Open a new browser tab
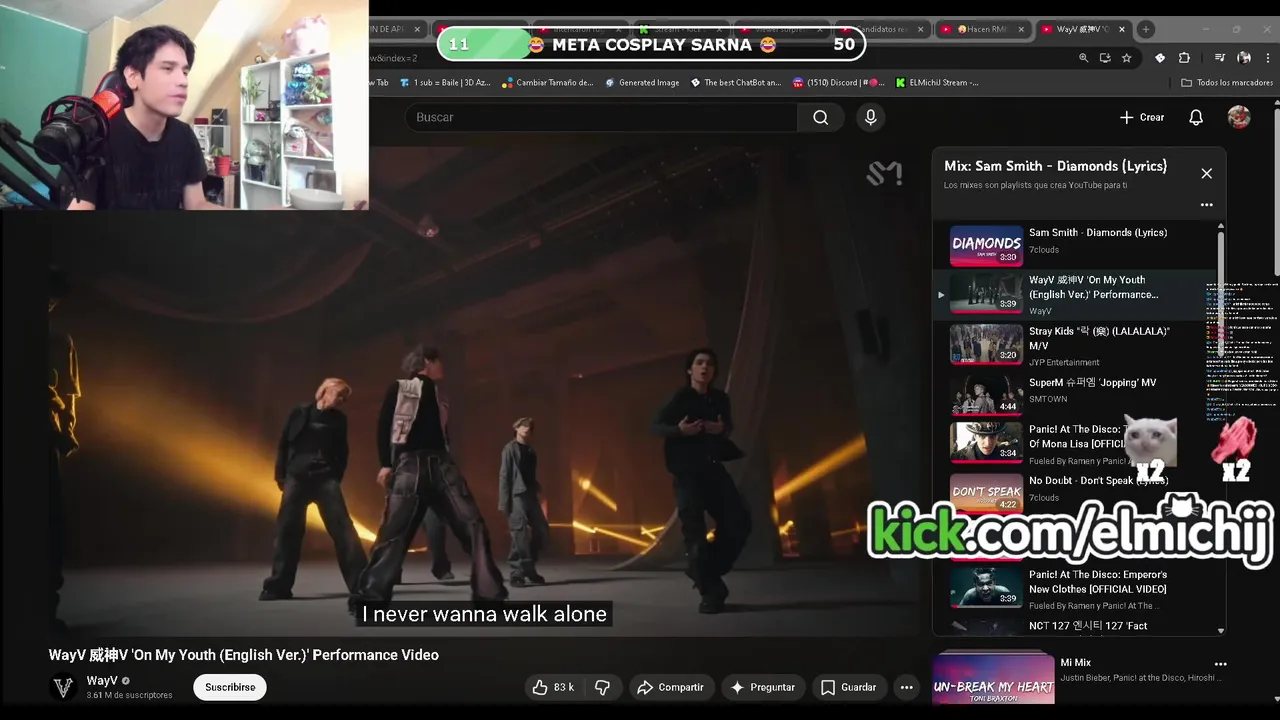The height and width of the screenshot is (720, 1280). pyautogui.click(x=1146, y=29)
